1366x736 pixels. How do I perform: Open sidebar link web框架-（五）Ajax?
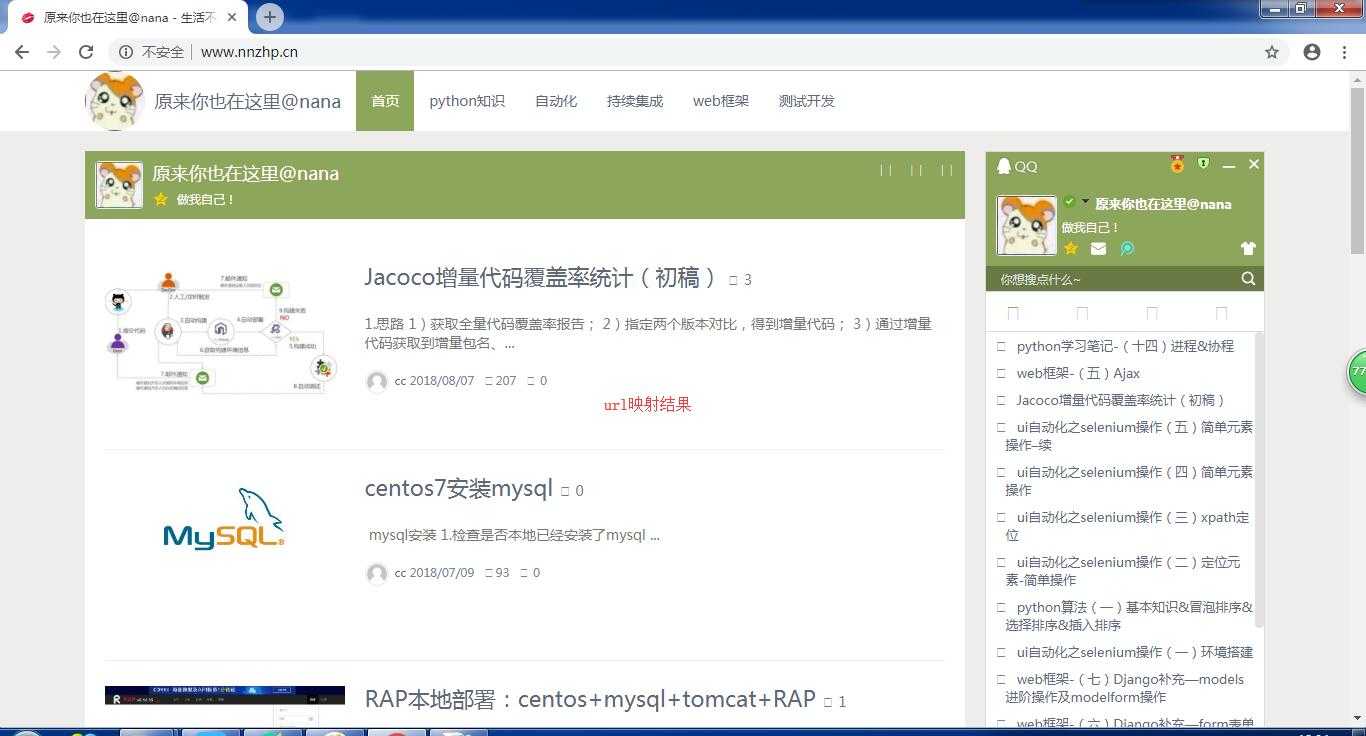1078,373
